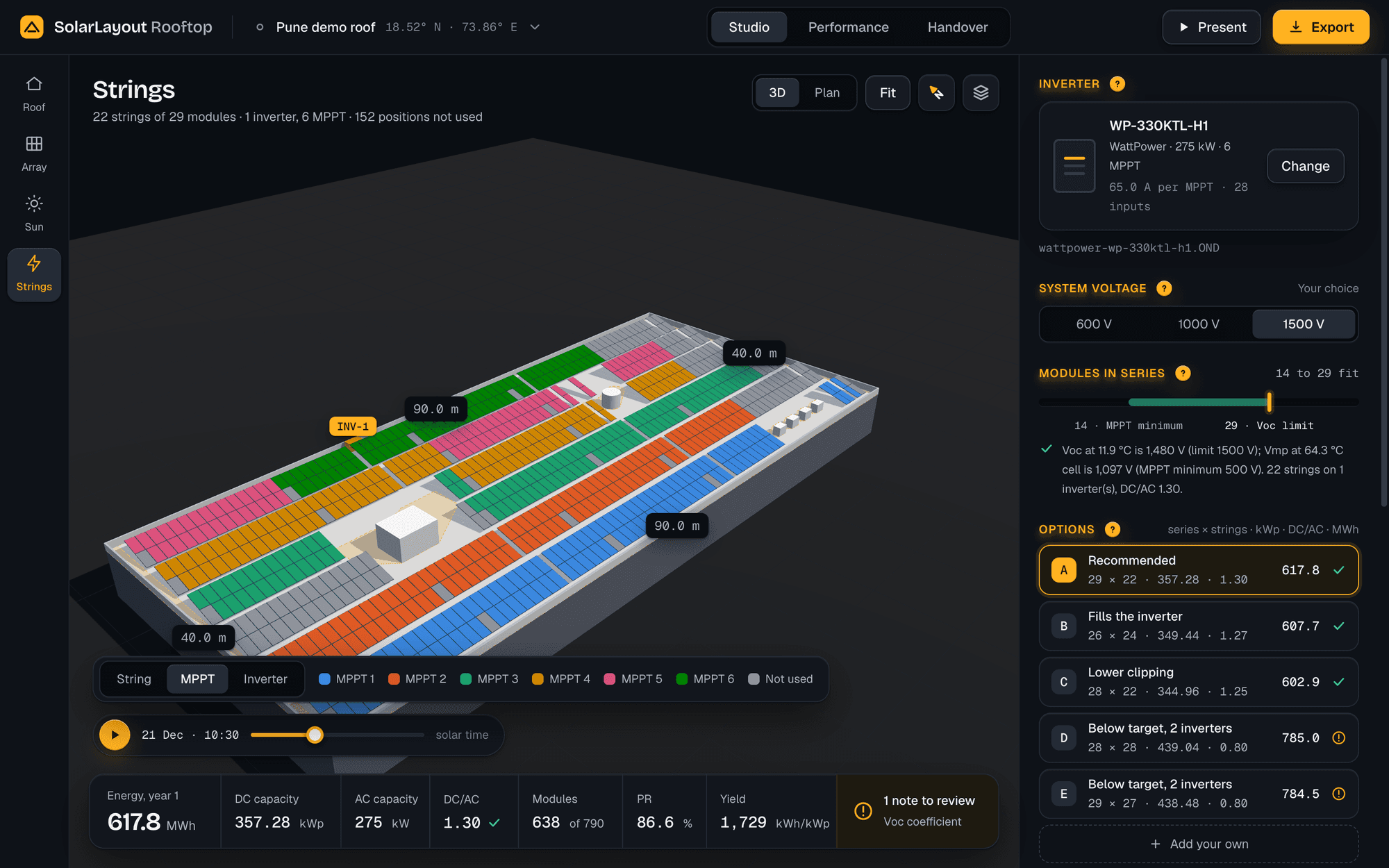
Task: Open the layers visibility tool
Action: [x=981, y=92]
